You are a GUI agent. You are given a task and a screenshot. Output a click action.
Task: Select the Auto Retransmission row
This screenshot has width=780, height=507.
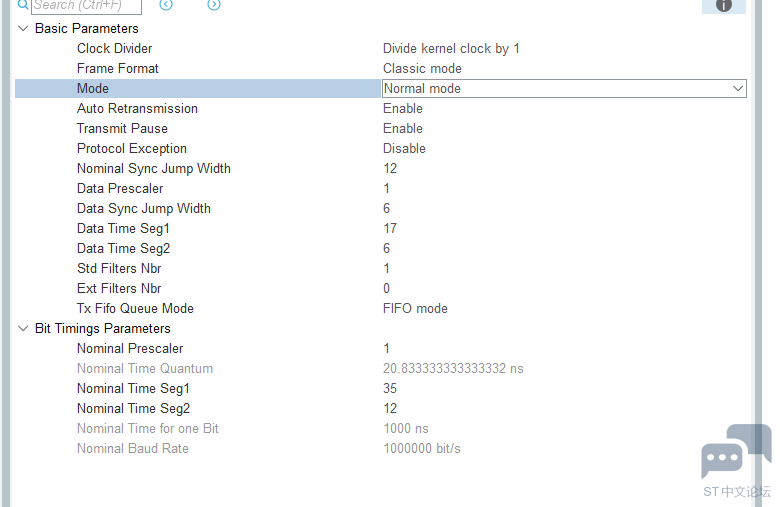click(x=381, y=108)
